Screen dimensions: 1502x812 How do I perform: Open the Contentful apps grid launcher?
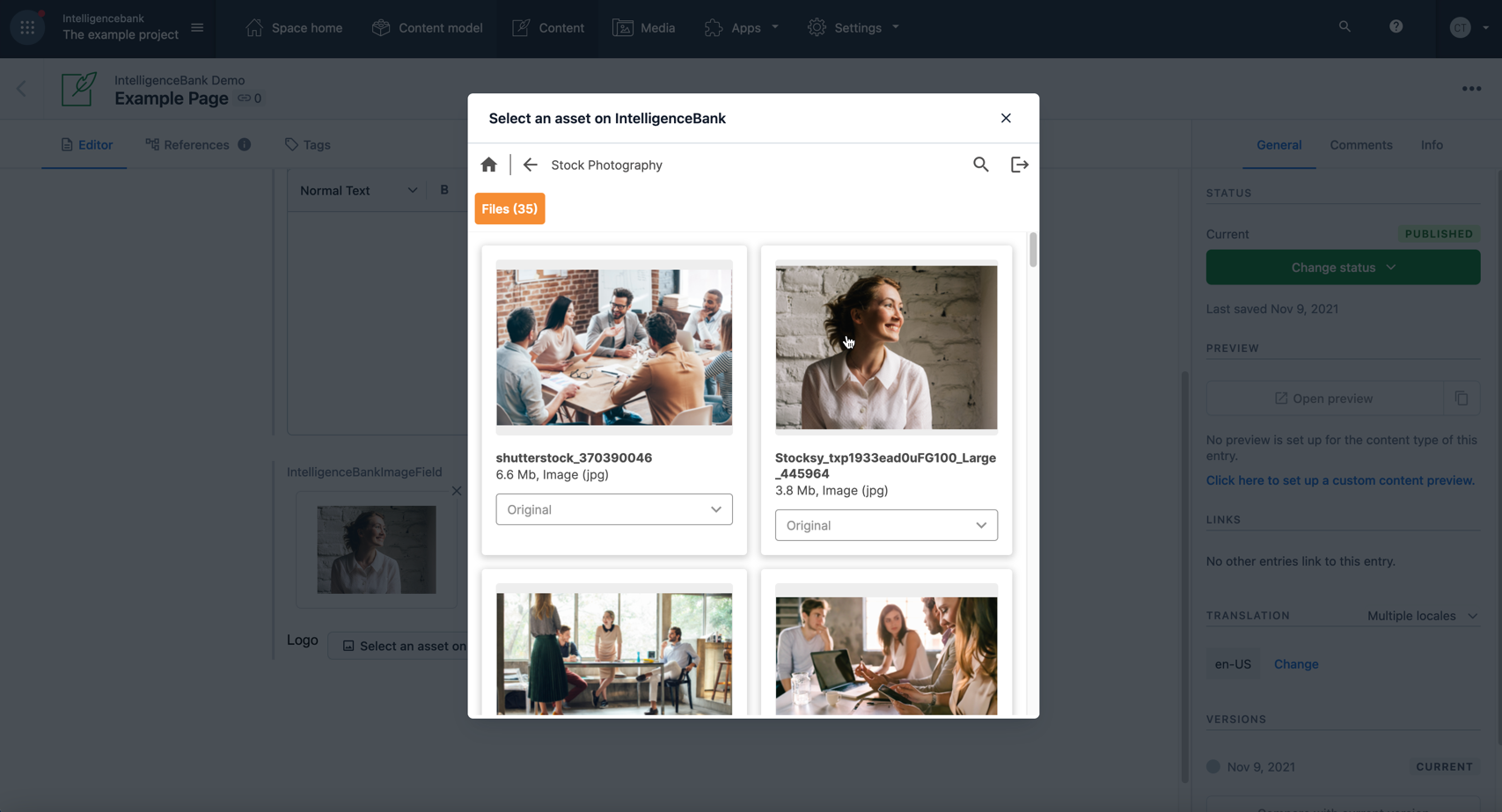(27, 27)
